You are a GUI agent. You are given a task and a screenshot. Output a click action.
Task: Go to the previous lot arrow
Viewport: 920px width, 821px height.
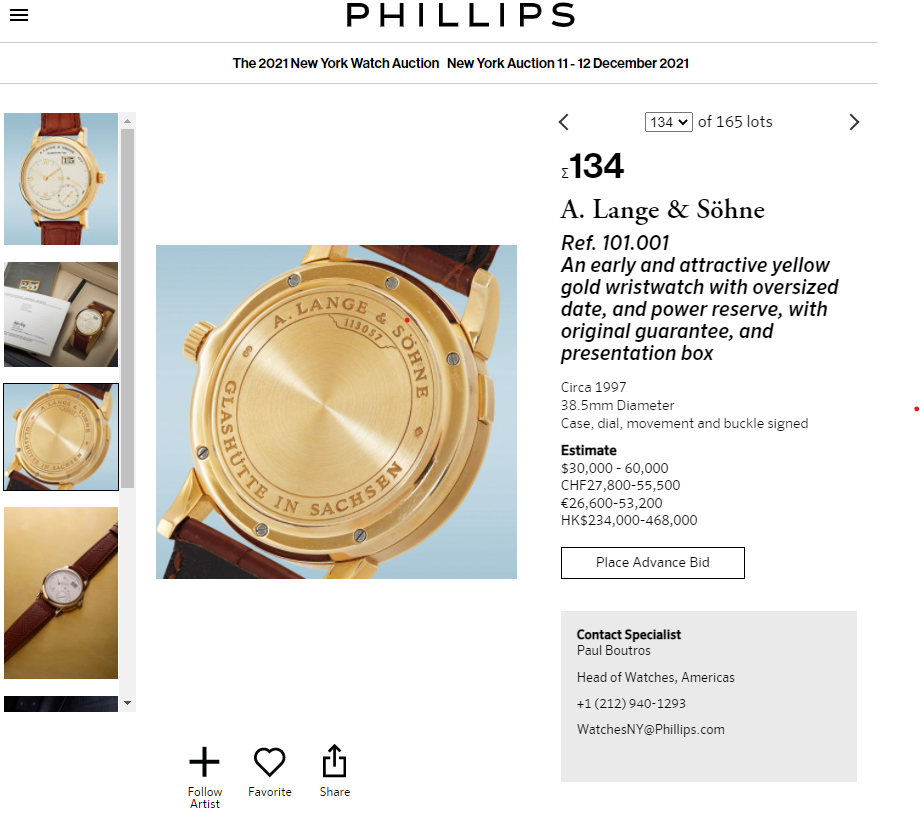tap(564, 122)
